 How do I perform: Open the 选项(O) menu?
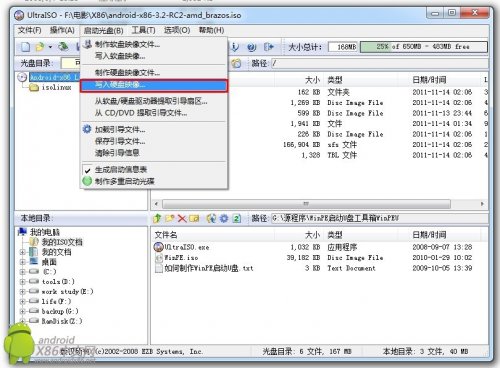(x=177, y=30)
